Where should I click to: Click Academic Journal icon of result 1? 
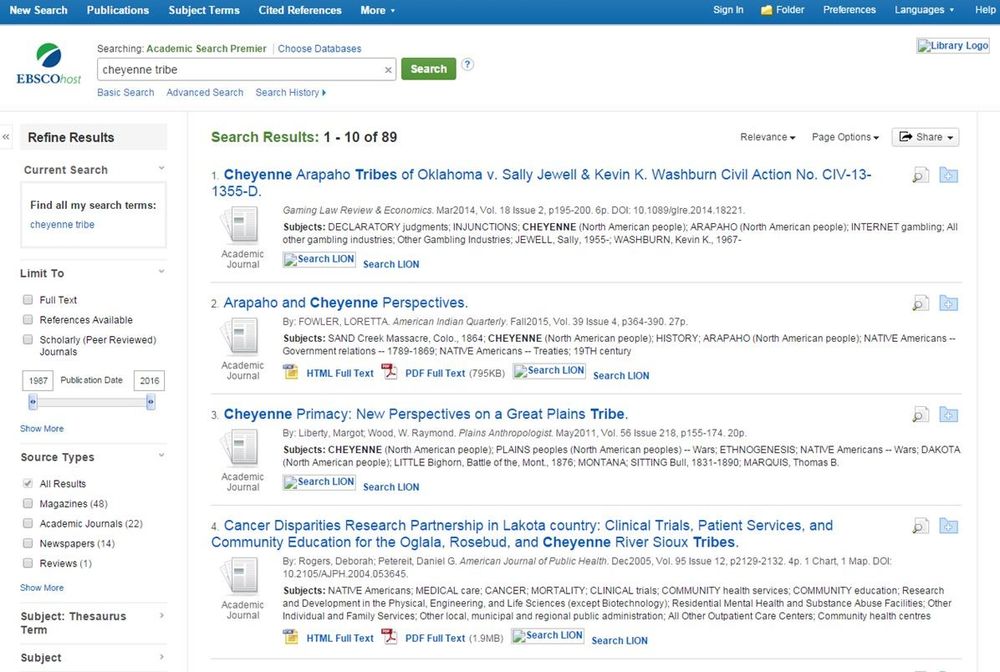click(x=240, y=225)
